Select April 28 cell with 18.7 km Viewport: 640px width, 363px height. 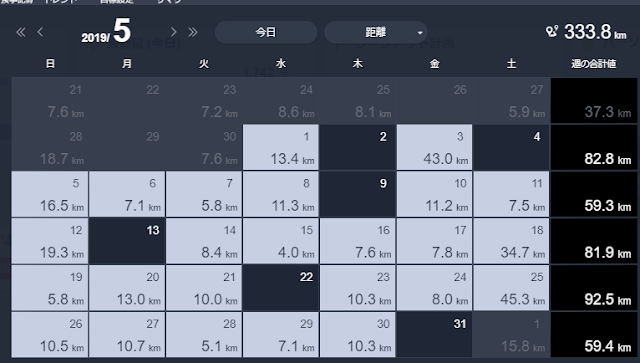tap(50, 147)
